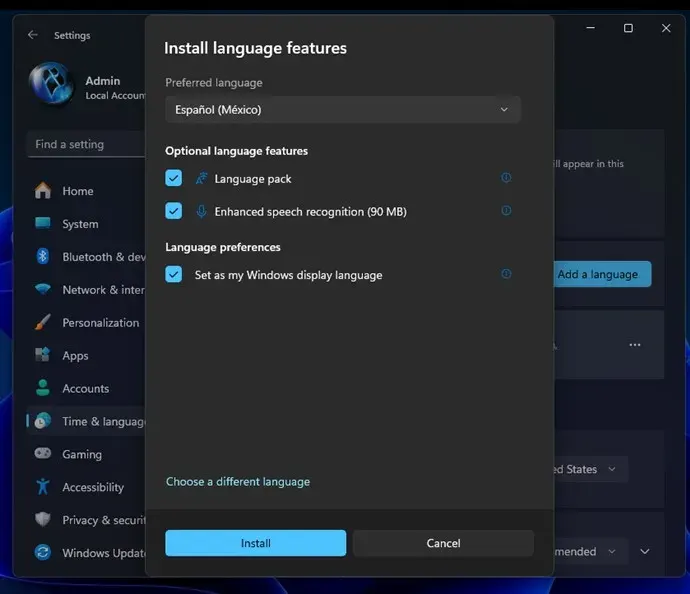Open Personalization settings
This screenshot has width=690, height=594.
point(101,323)
